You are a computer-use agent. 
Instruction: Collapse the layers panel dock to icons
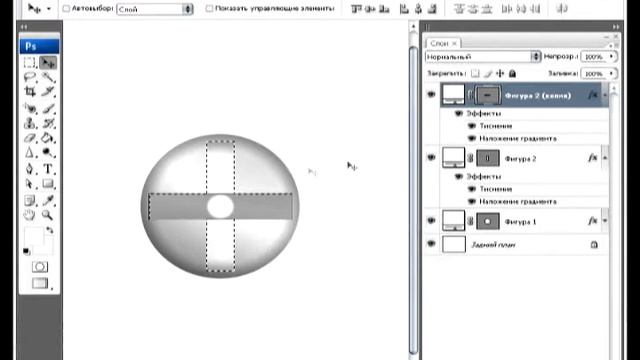click(x=616, y=27)
